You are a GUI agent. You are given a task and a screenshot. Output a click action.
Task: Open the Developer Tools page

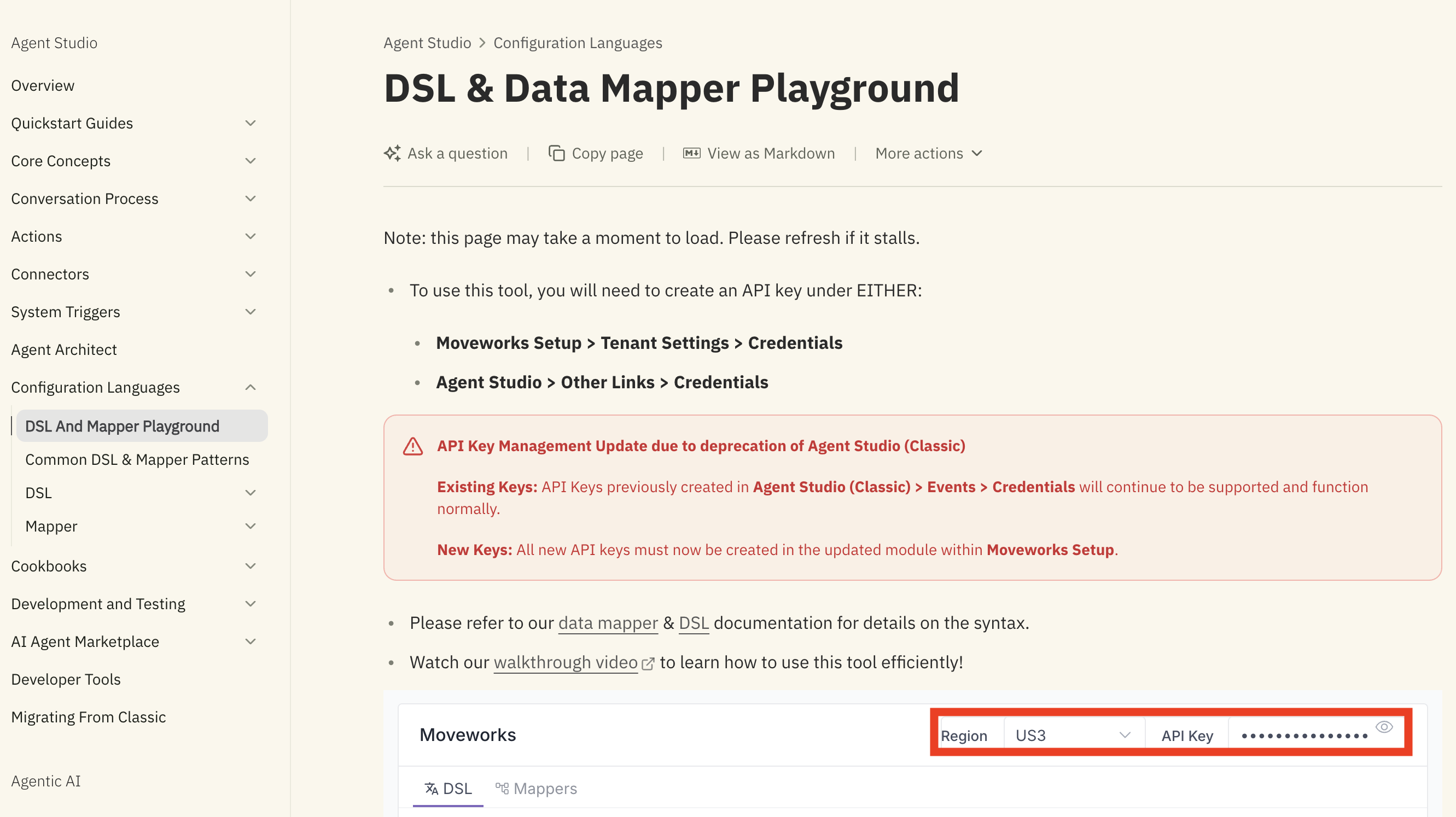[x=66, y=679]
